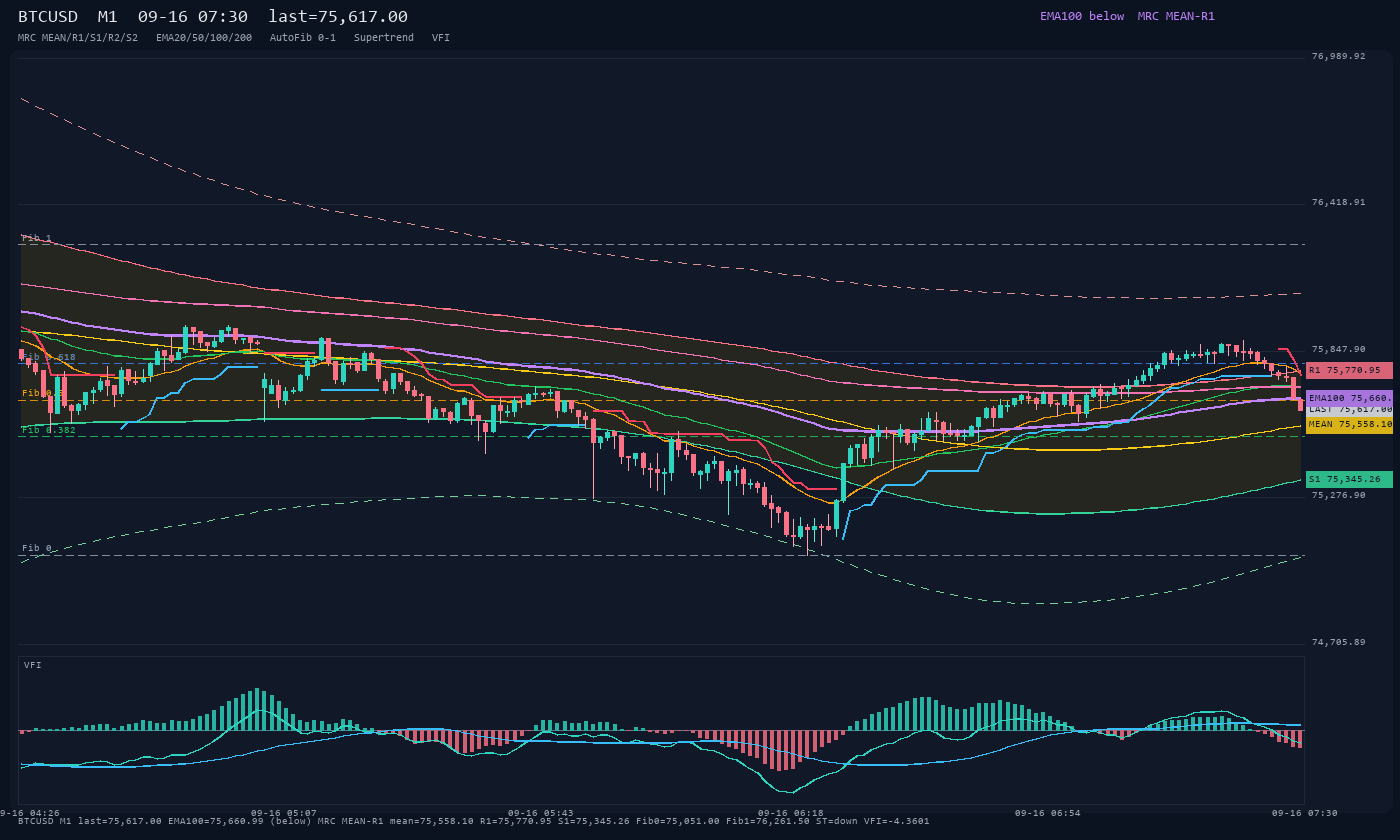
Task: Click the 76,418.91 price axis label
Action: click(x=1338, y=203)
